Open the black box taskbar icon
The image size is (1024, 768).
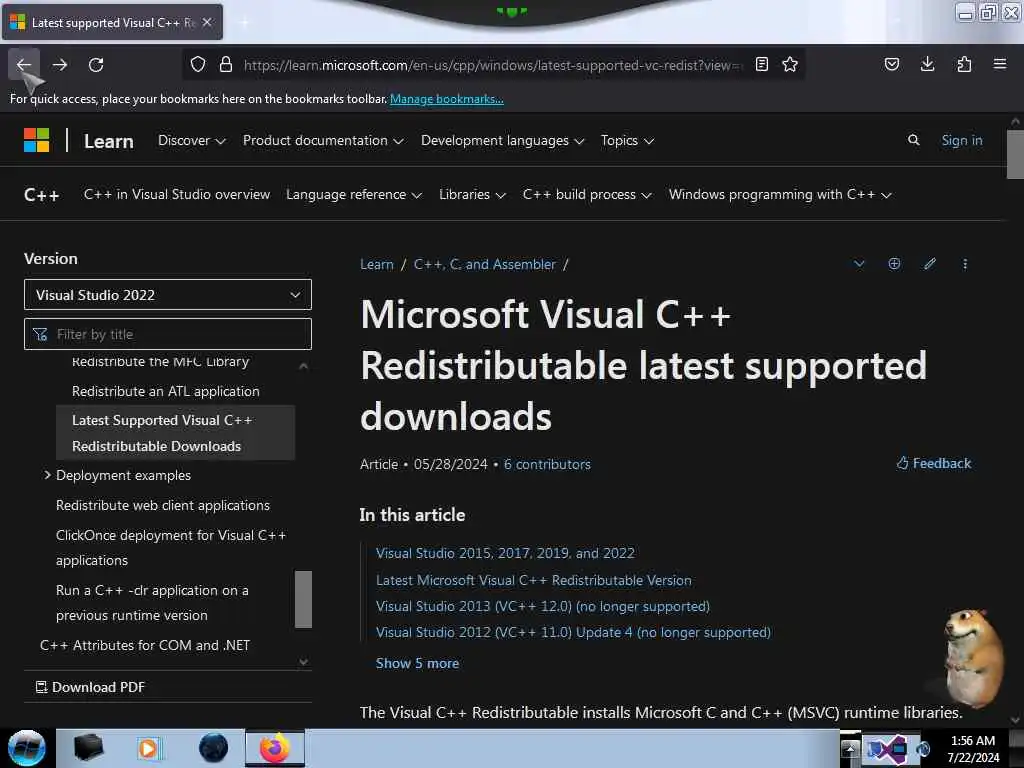89,748
